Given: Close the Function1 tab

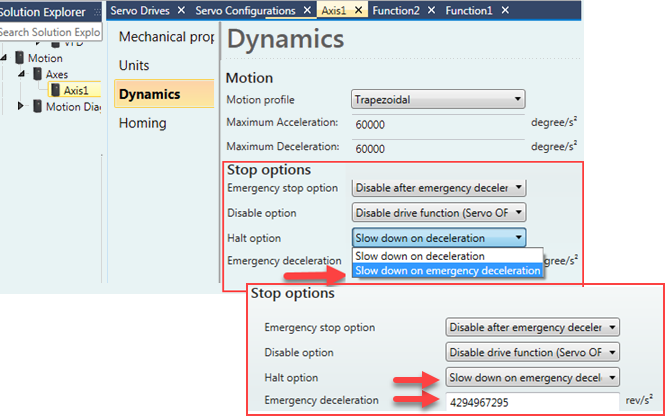Looking at the screenshot, I should (x=505, y=10).
